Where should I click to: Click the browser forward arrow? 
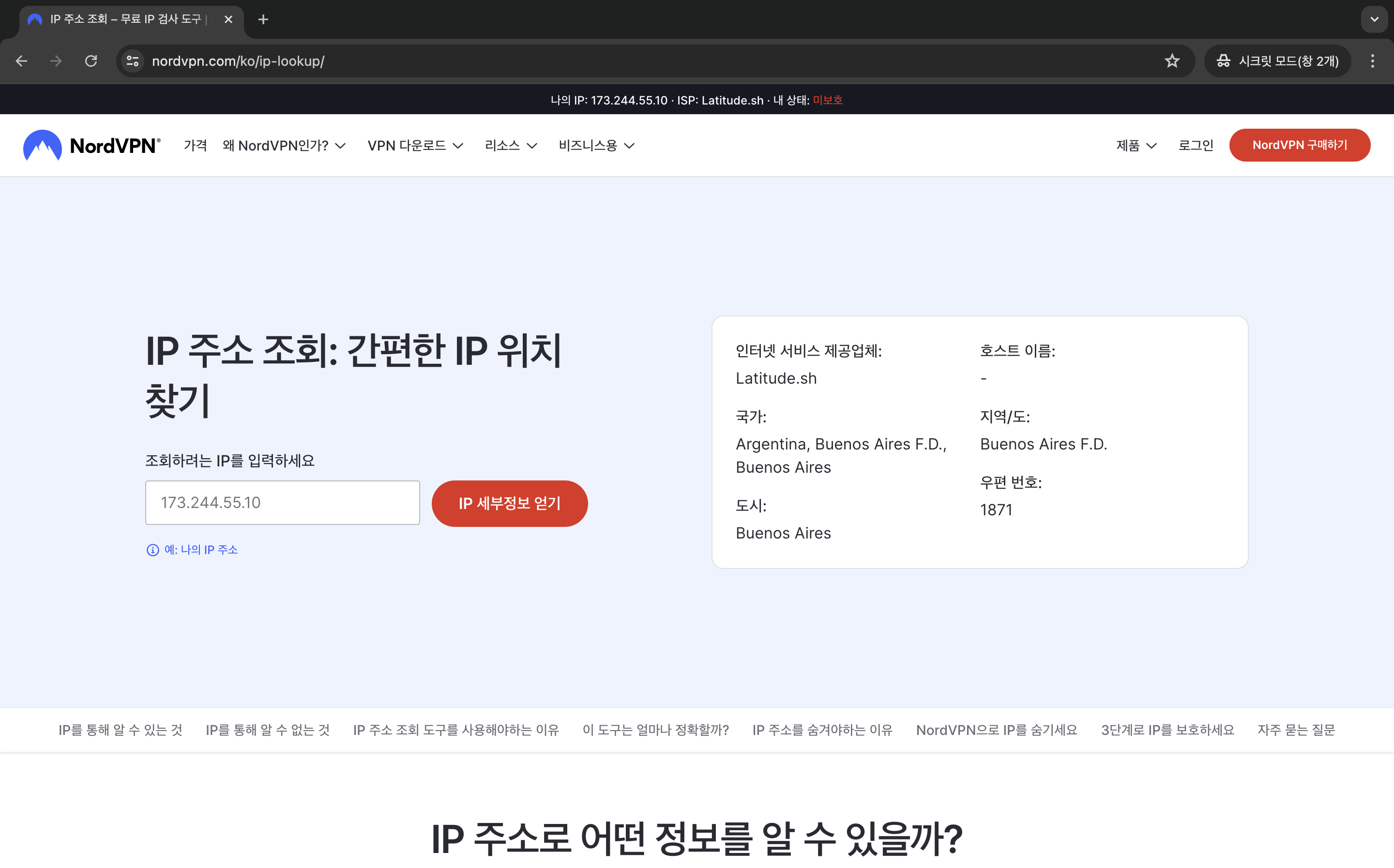[x=56, y=61]
